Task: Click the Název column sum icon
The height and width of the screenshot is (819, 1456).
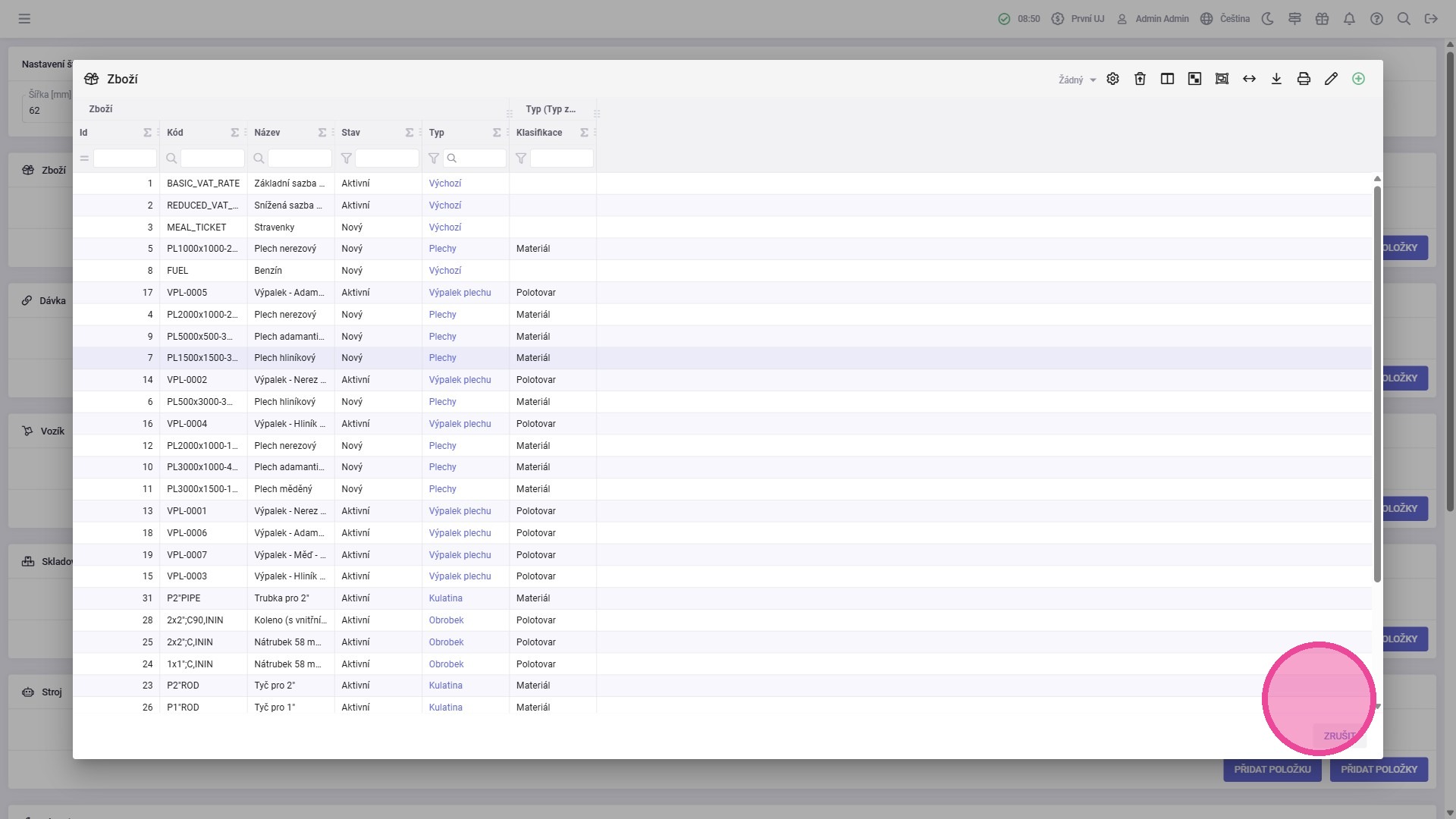Action: tap(322, 133)
